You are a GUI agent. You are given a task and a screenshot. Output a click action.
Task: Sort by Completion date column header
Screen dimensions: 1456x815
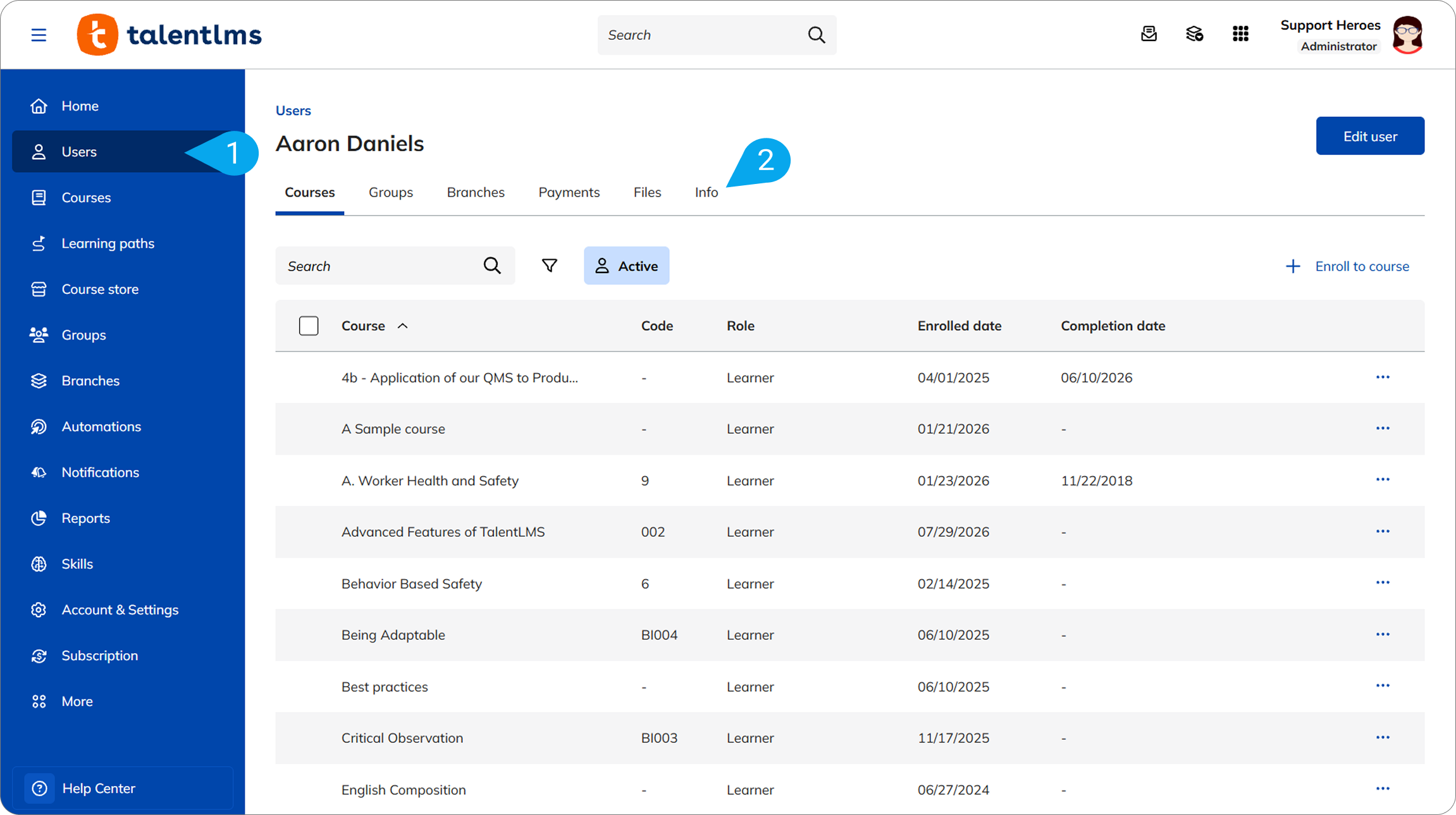1113,326
